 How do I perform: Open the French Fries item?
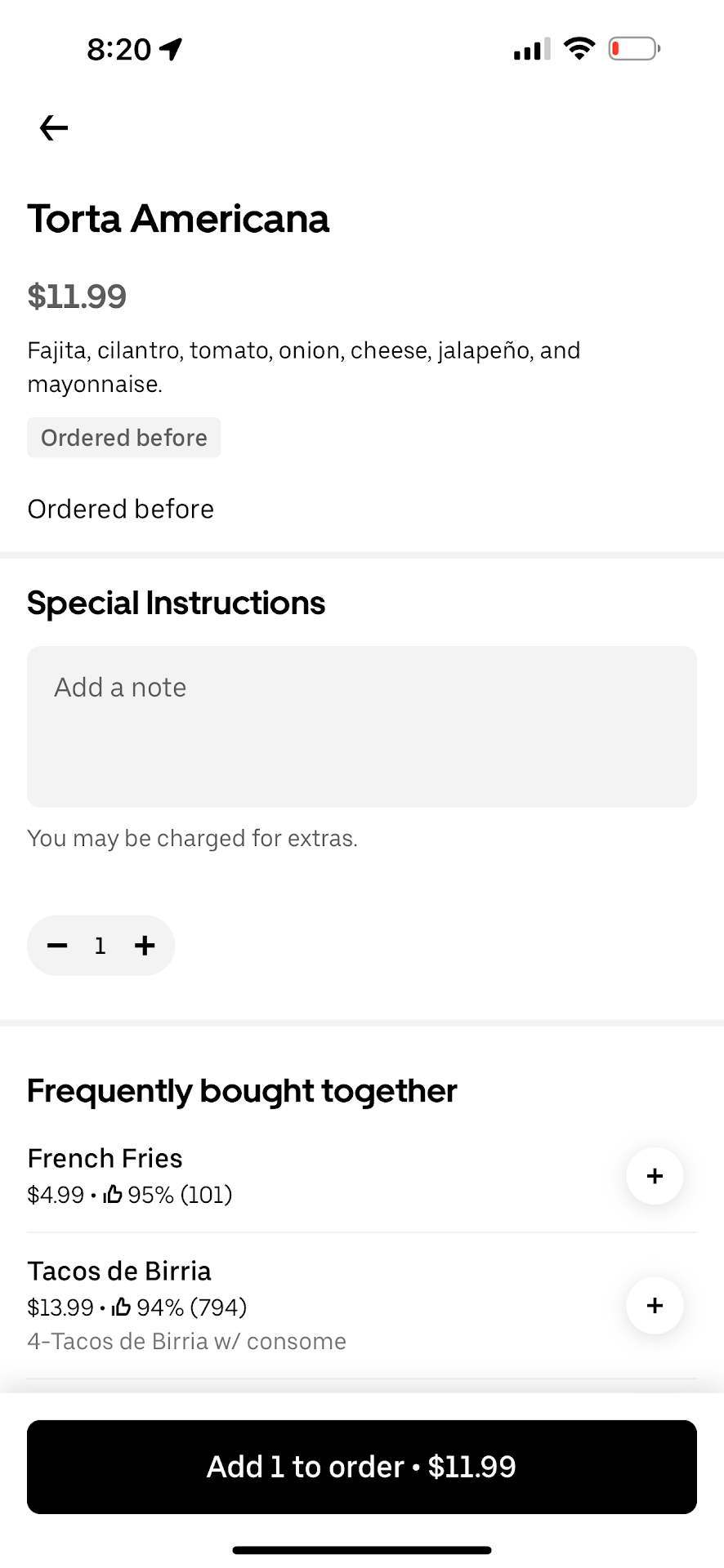pos(105,1158)
